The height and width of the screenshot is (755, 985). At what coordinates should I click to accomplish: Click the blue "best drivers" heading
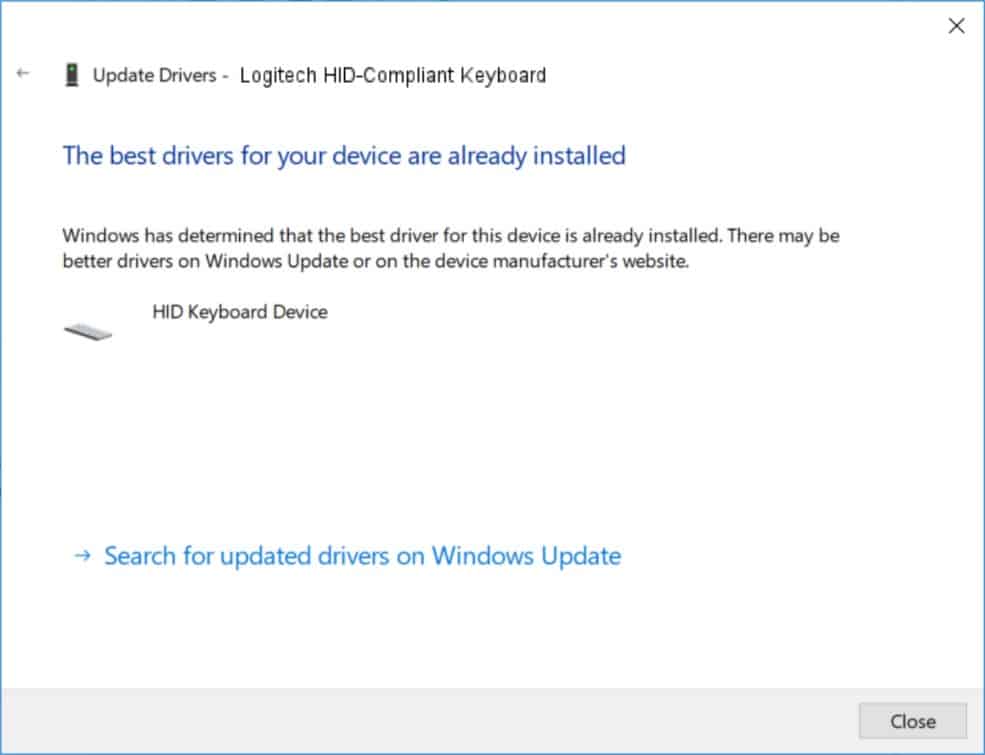pos(343,156)
